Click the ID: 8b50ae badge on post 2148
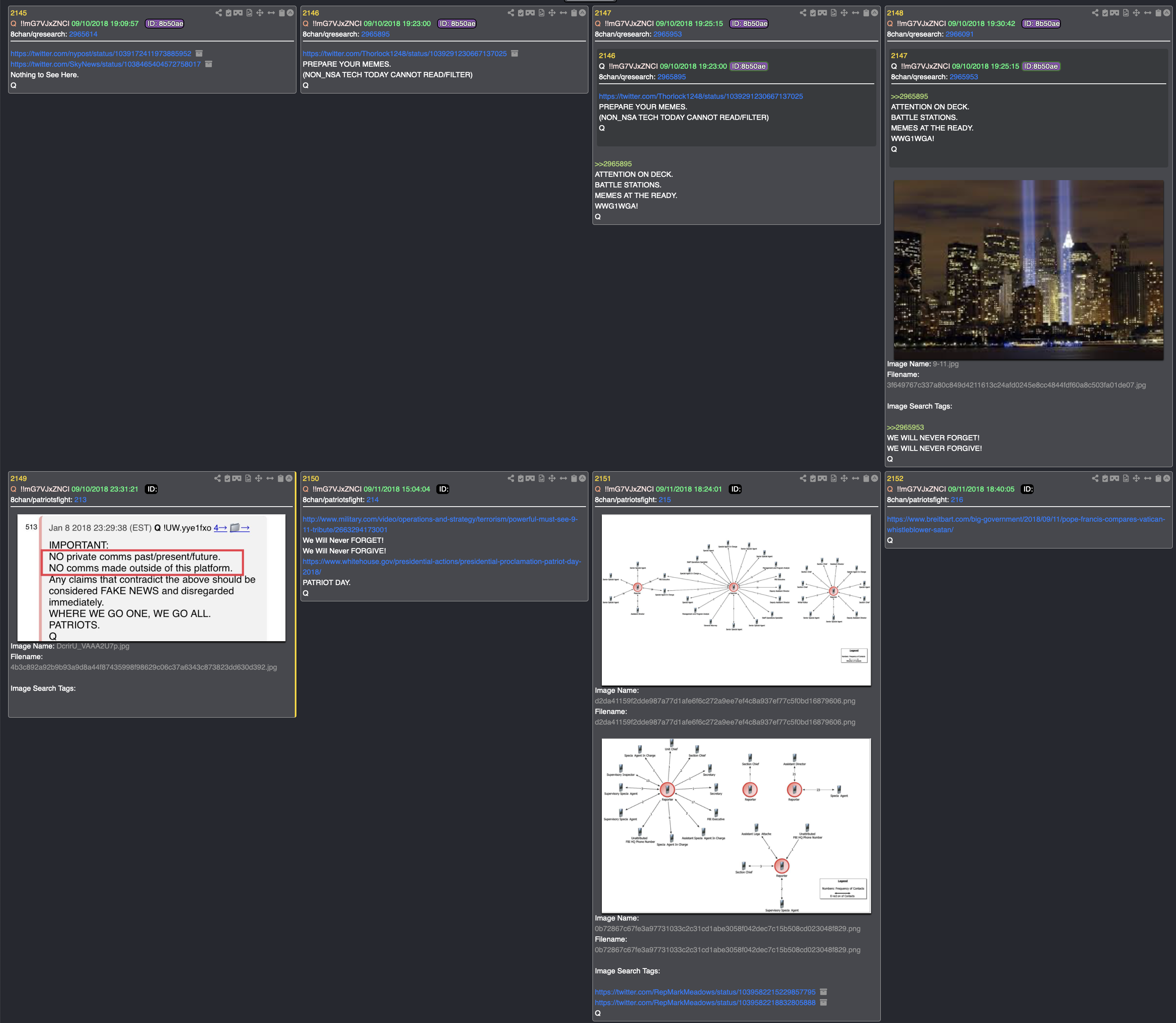 click(x=1042, y=24)
